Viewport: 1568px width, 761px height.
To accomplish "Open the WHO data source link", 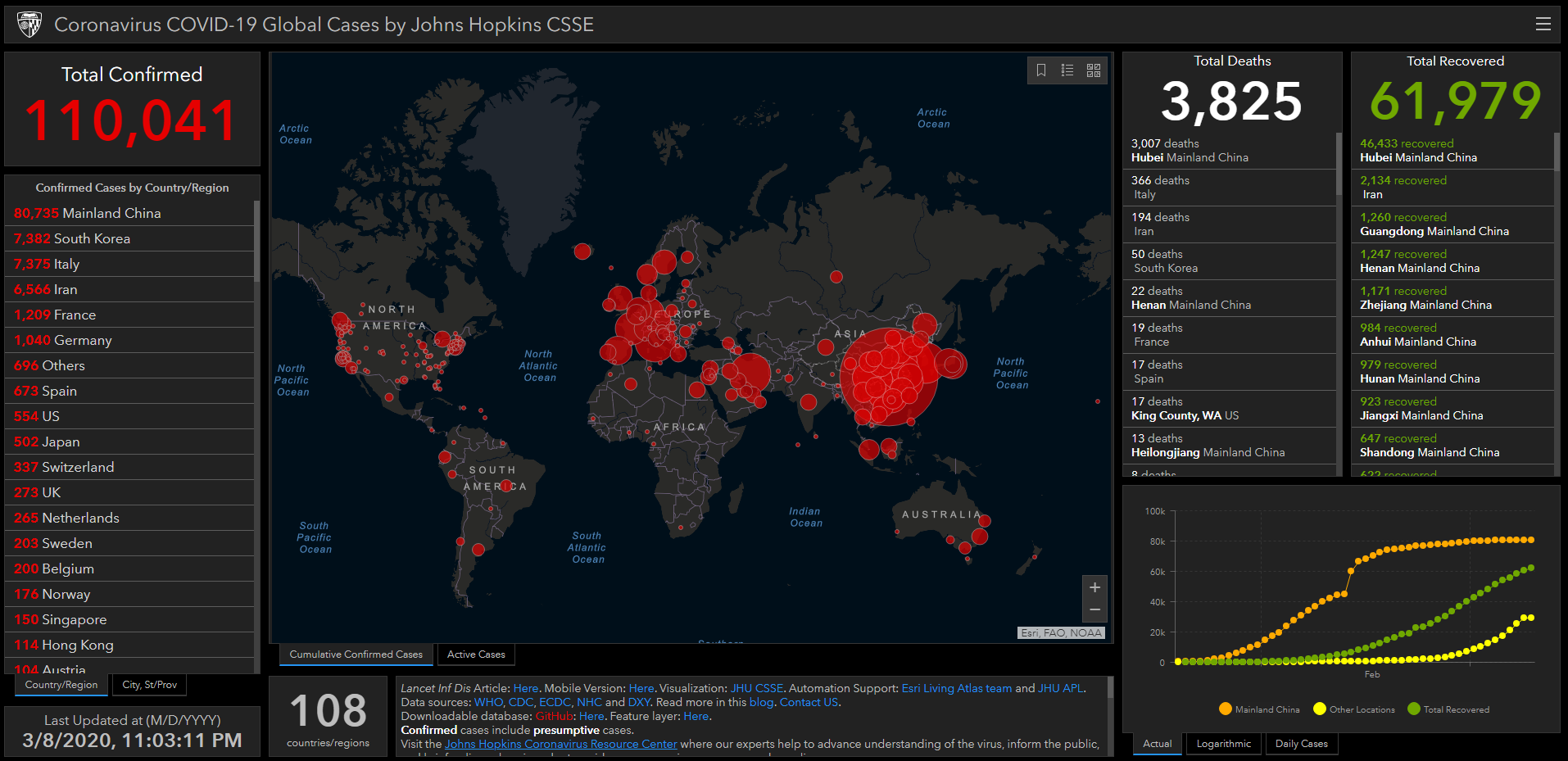I will [x=488, y=702].
